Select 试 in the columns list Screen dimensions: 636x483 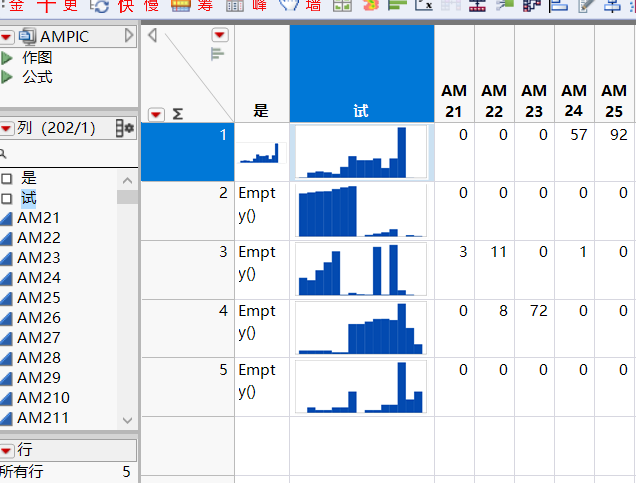[x=29, y=198]
